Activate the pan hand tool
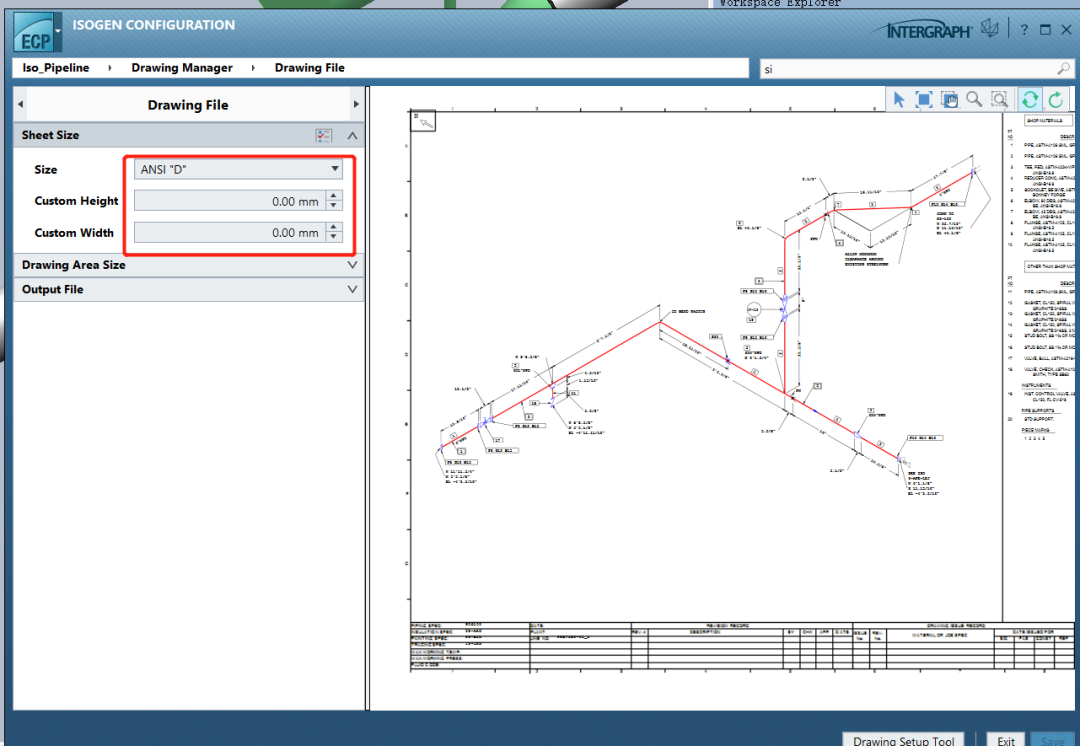Image resolution: width=1080 pixels, height=746 pixels. pyautogui.click(x=949, y=100)
